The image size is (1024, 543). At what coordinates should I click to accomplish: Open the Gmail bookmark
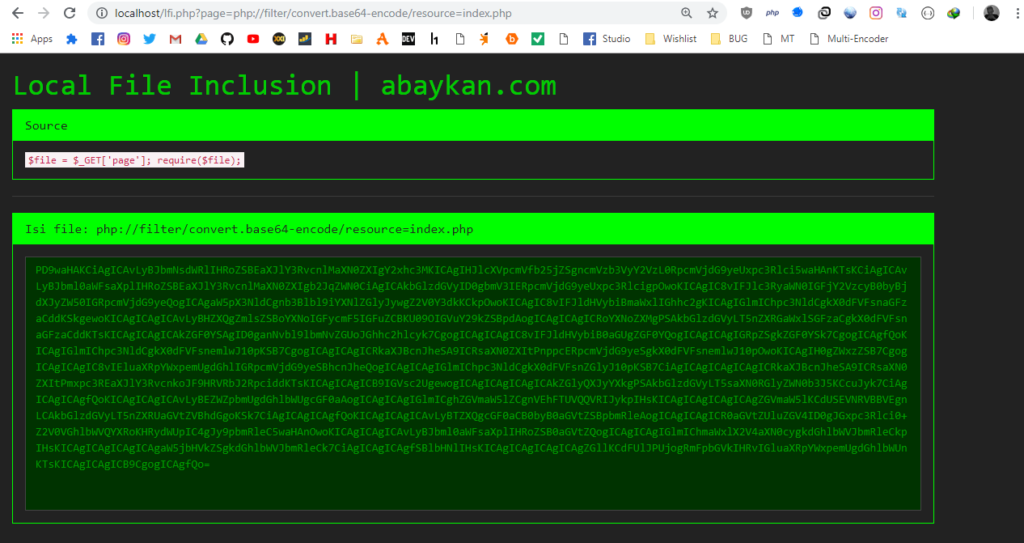point(175,39)
